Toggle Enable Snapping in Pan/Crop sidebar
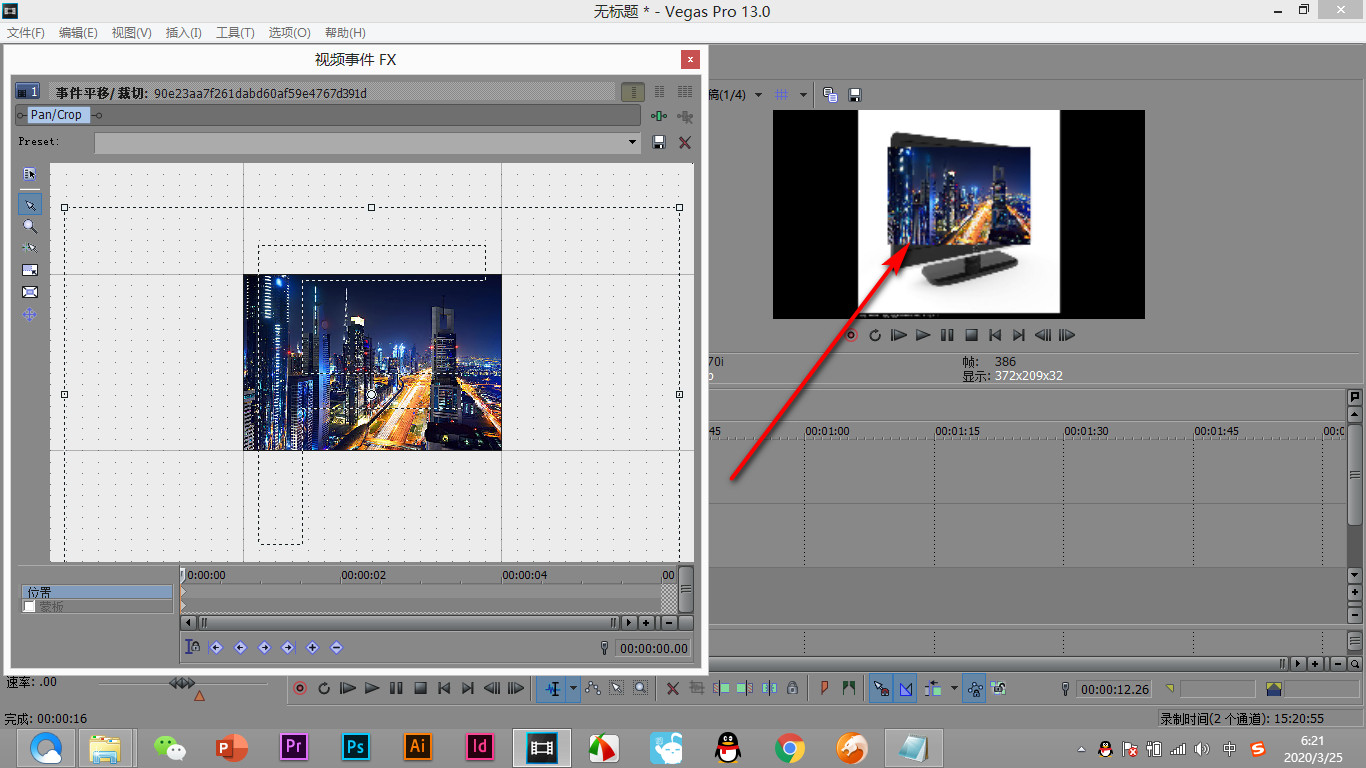Image resolution: width=1366 pixels, height=768 pixels. (30, 247)
